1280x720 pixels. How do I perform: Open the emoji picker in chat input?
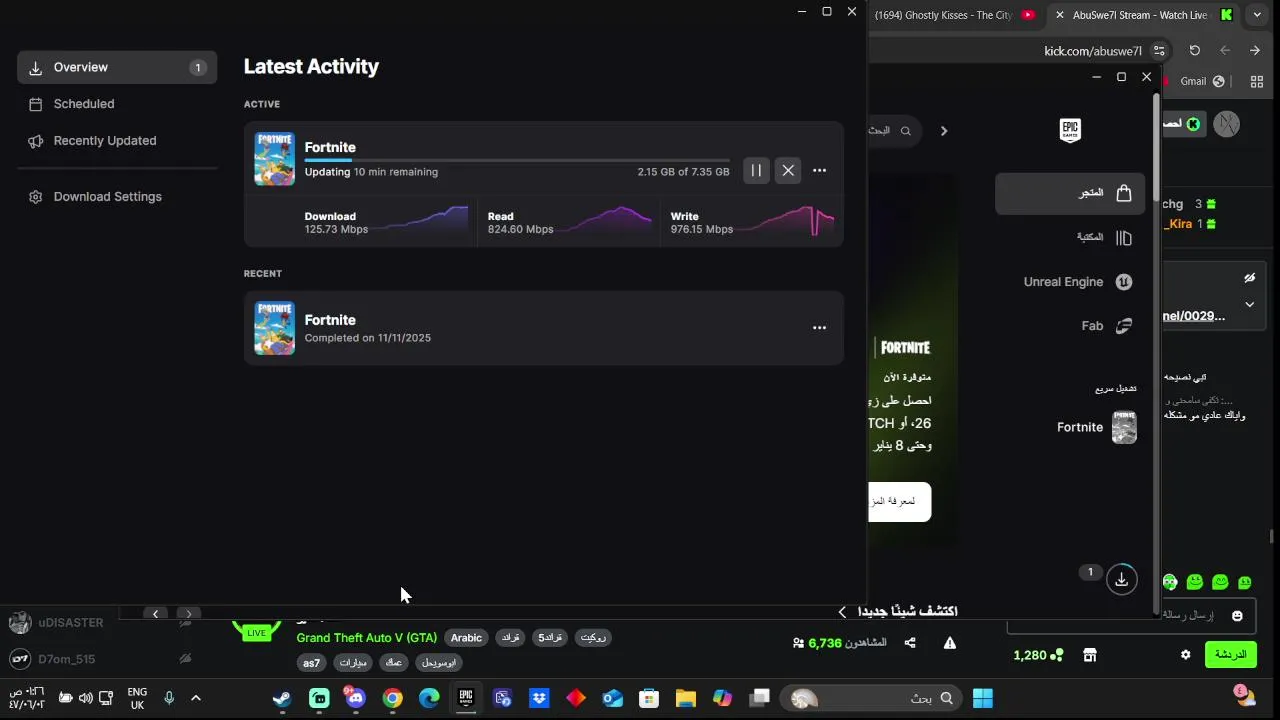pyautogui.click(x=1237, y=616)
